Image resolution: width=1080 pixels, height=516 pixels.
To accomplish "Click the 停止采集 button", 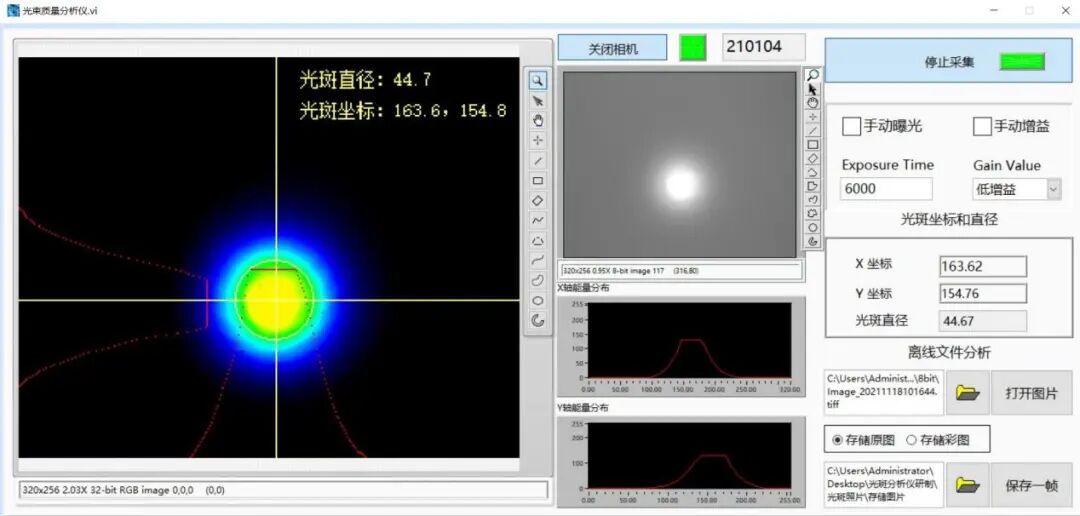I will (x=949, y=61).
